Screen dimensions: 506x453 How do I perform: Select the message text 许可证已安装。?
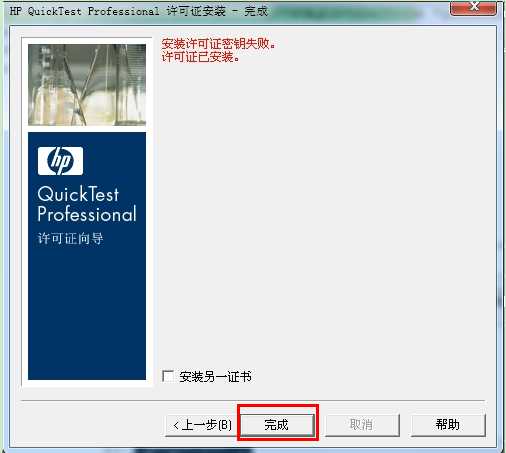[x=201, y=57]
